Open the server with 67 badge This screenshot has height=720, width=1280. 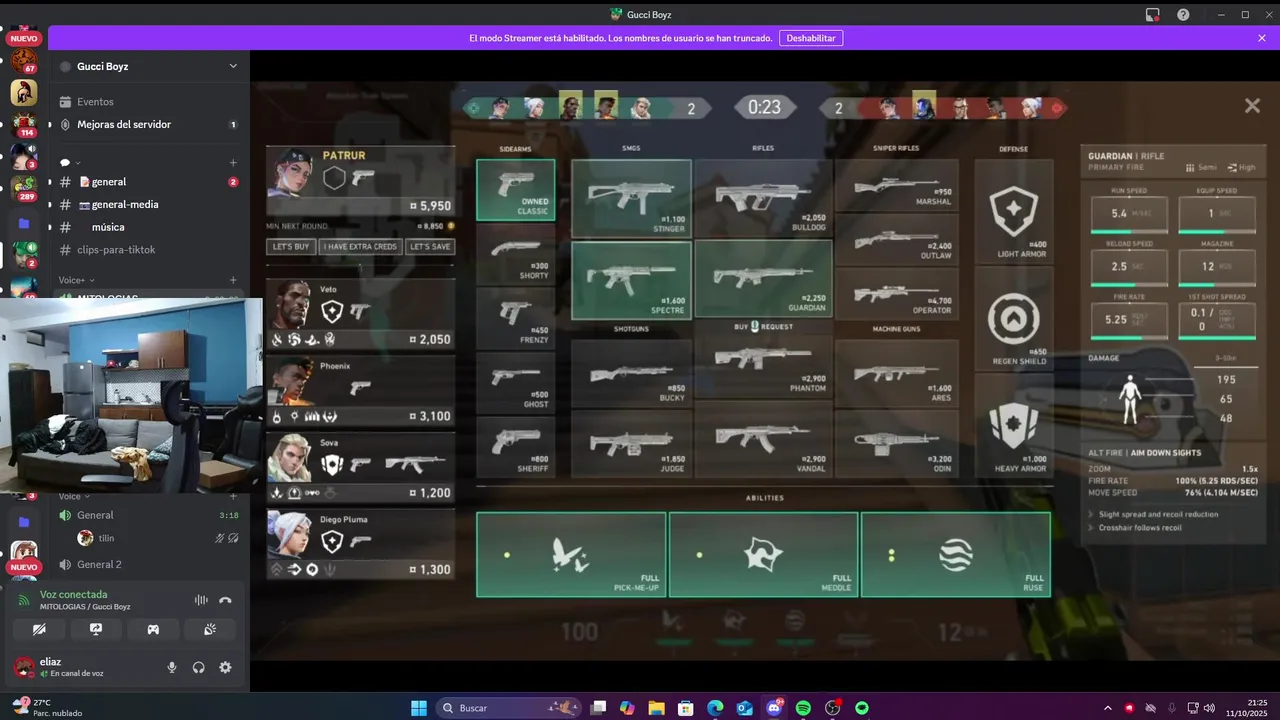click(23, 60)
